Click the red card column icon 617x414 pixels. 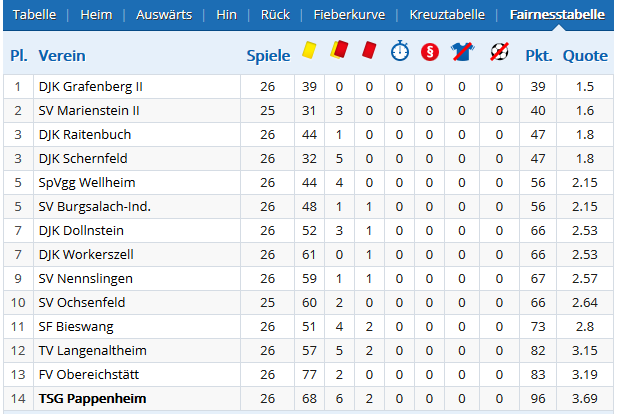click(369, 50)
